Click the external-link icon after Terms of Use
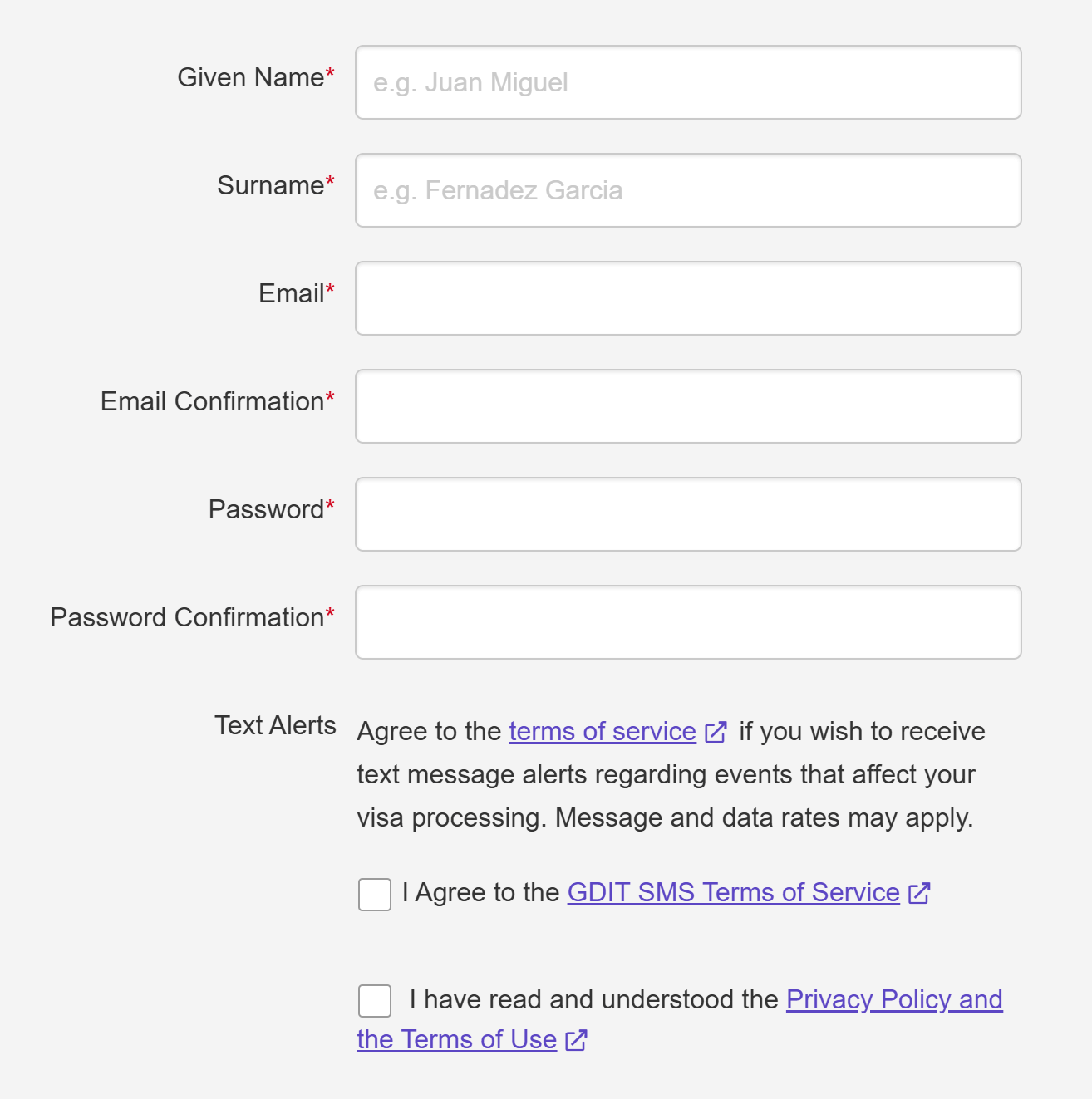1092x1099 pixels. (x=576, y=1040)
